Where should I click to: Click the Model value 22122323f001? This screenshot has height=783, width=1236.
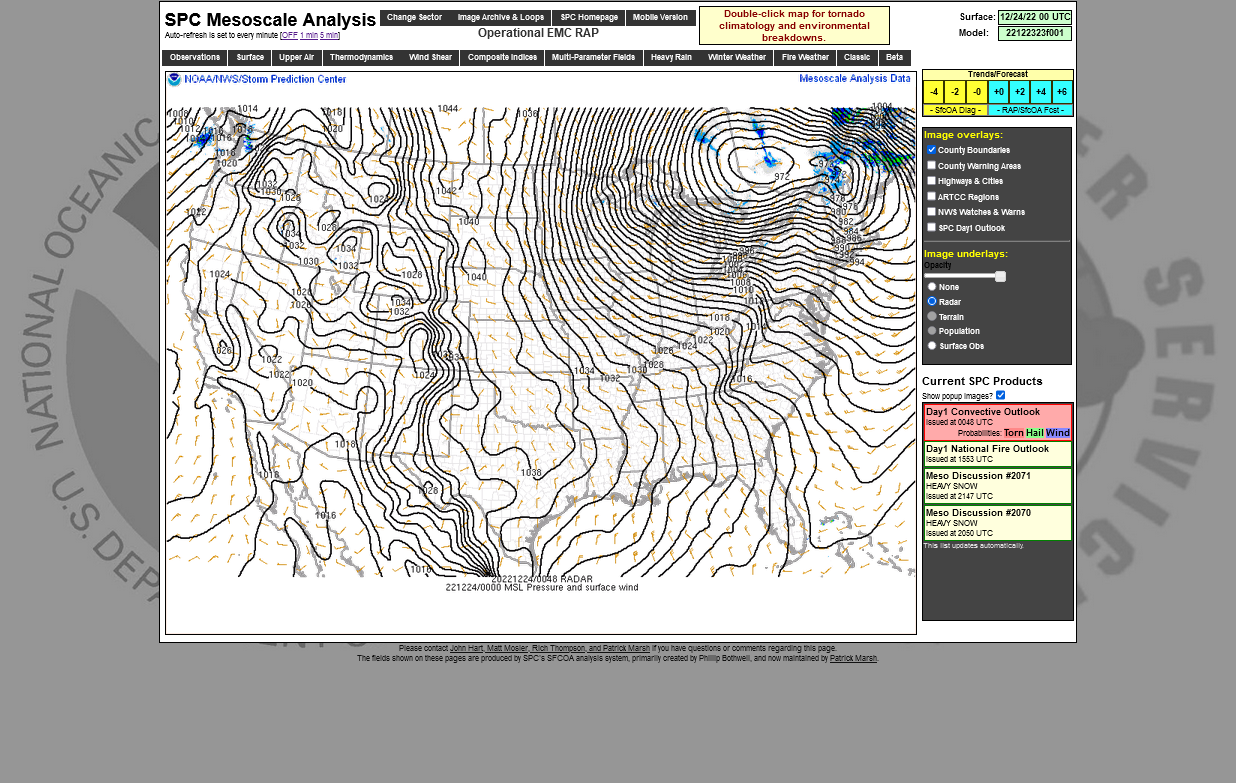1034,33
